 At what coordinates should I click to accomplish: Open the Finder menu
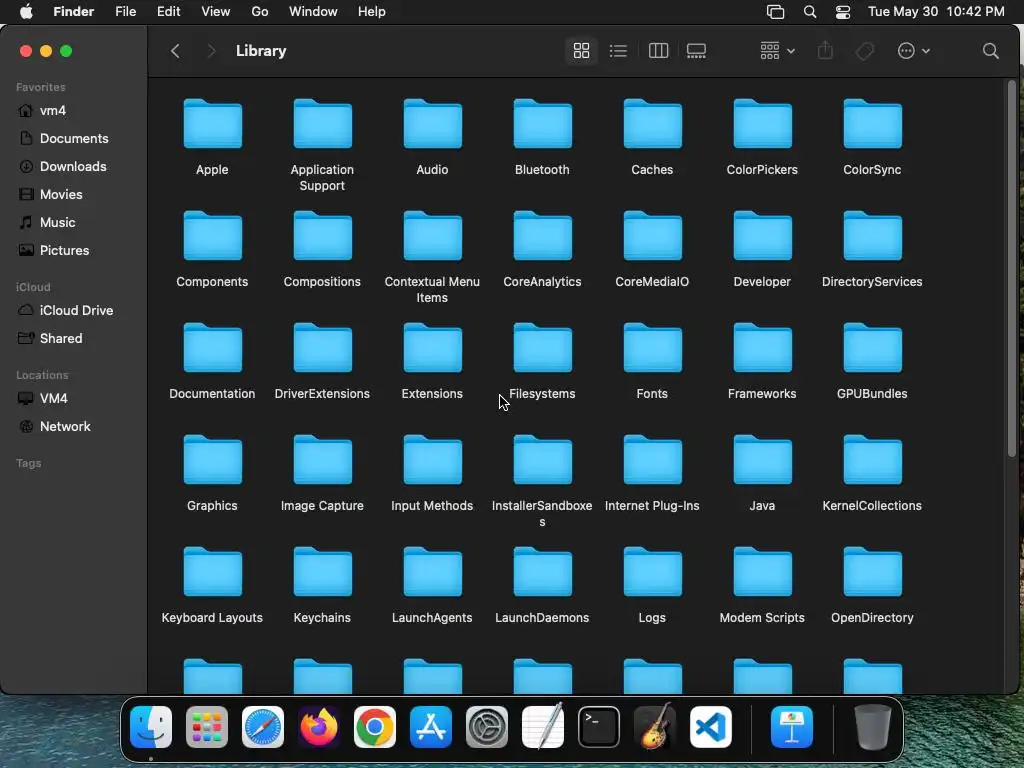pyautogui.click(x=73, y=12)
